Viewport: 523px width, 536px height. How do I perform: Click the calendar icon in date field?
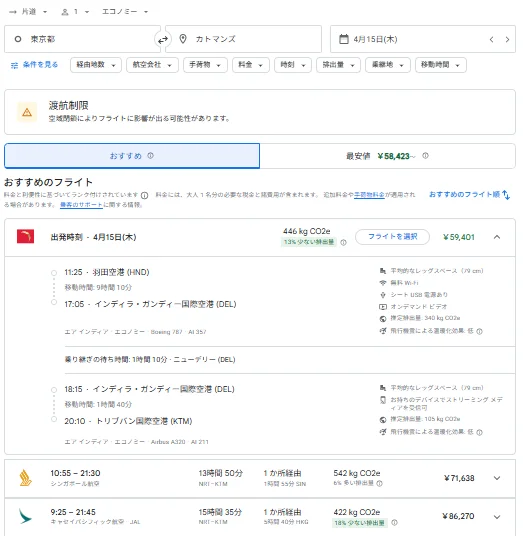[x=344, y=39]
